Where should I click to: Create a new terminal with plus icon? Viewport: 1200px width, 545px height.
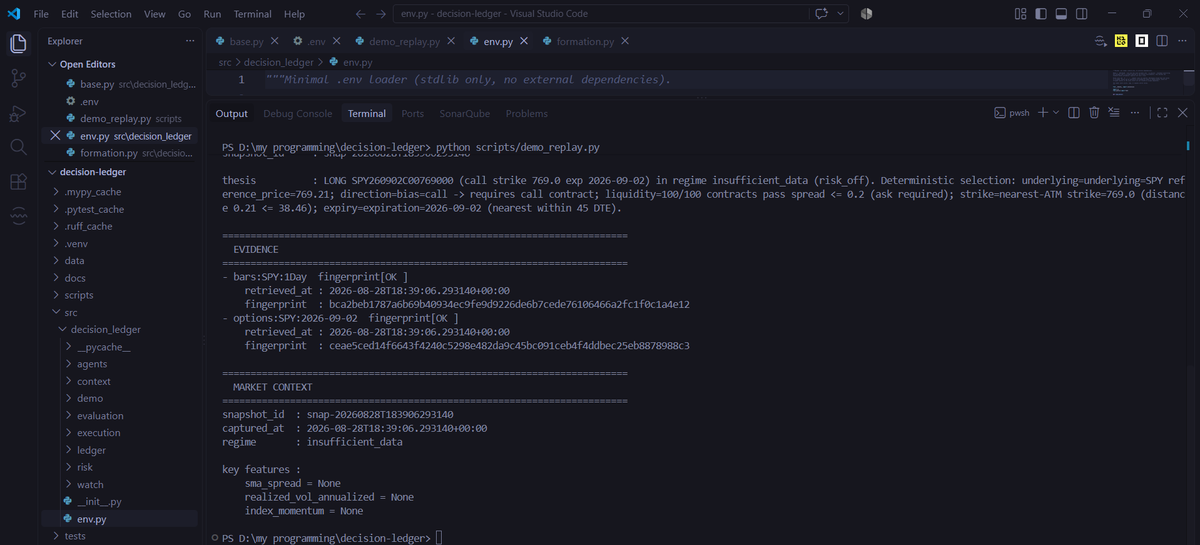click(x=1043, y=113)
